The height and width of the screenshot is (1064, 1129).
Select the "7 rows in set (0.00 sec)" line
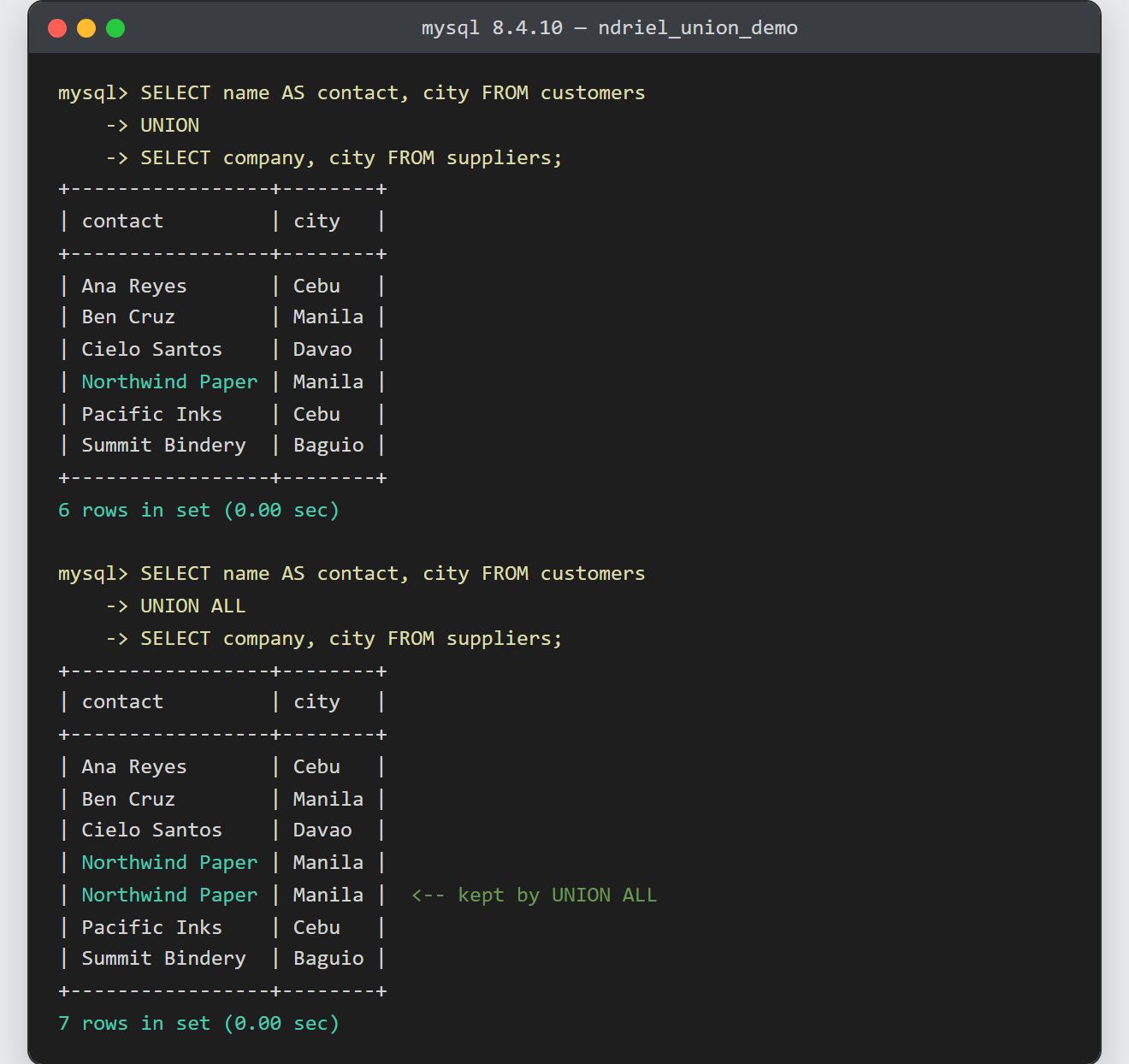click(x=198, y=1024)
